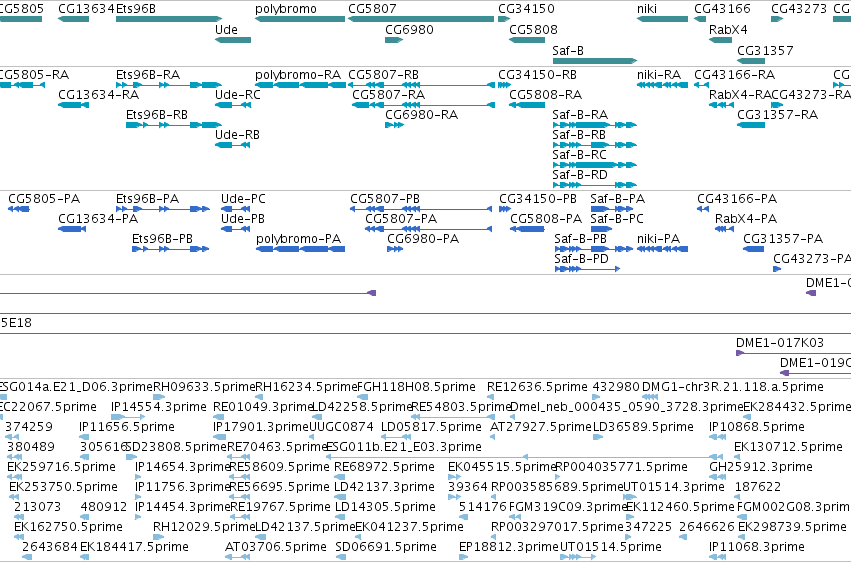Select the CG34150 gene label
The image size is (851, 562).
click(526, 9)
